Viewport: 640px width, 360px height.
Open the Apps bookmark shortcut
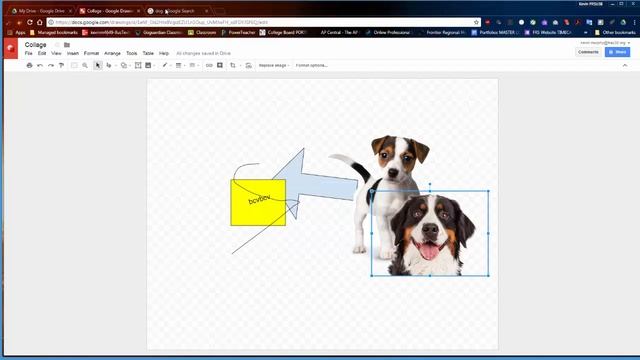click(x=16, y=32)
